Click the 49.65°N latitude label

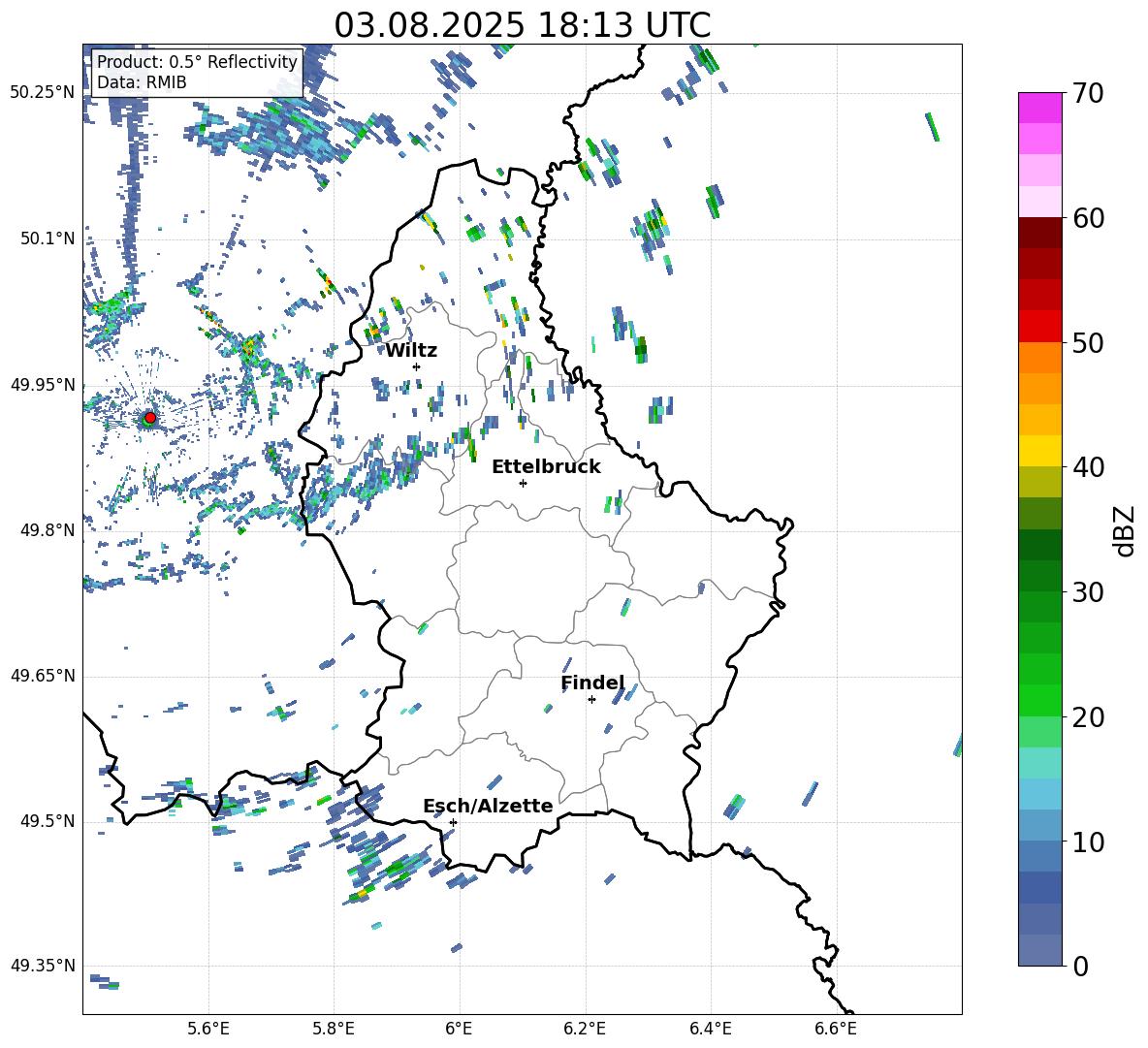[x=43, y=676]
